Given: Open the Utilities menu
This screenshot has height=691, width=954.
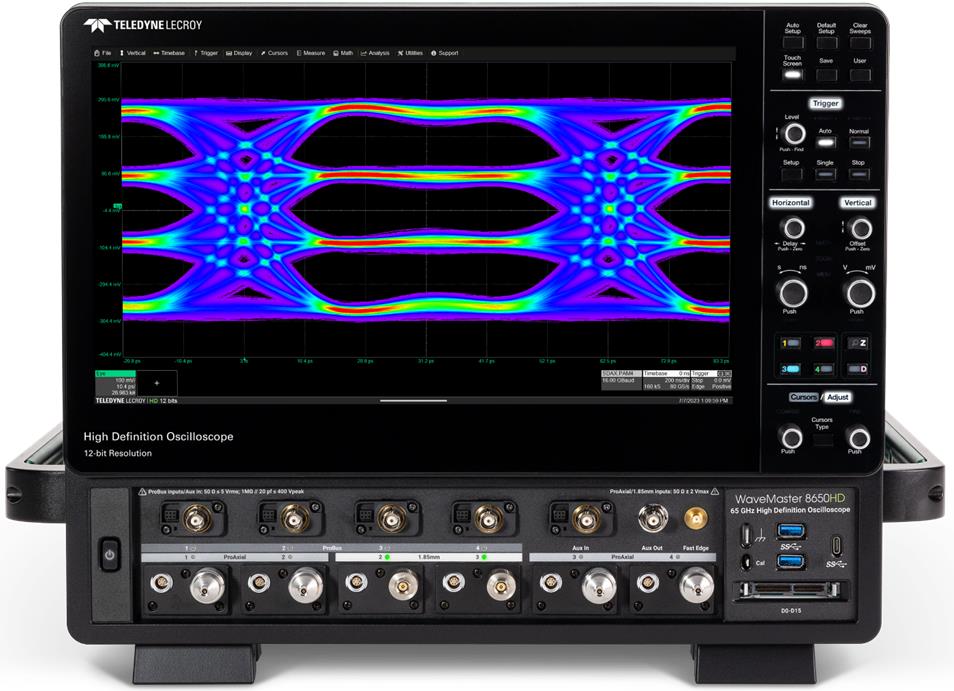Looking at the screenshot, I should click(x=410, y=52).
